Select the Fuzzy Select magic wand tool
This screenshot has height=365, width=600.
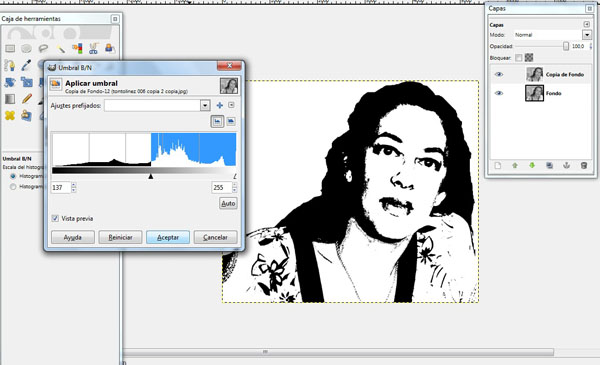[60, 48]
